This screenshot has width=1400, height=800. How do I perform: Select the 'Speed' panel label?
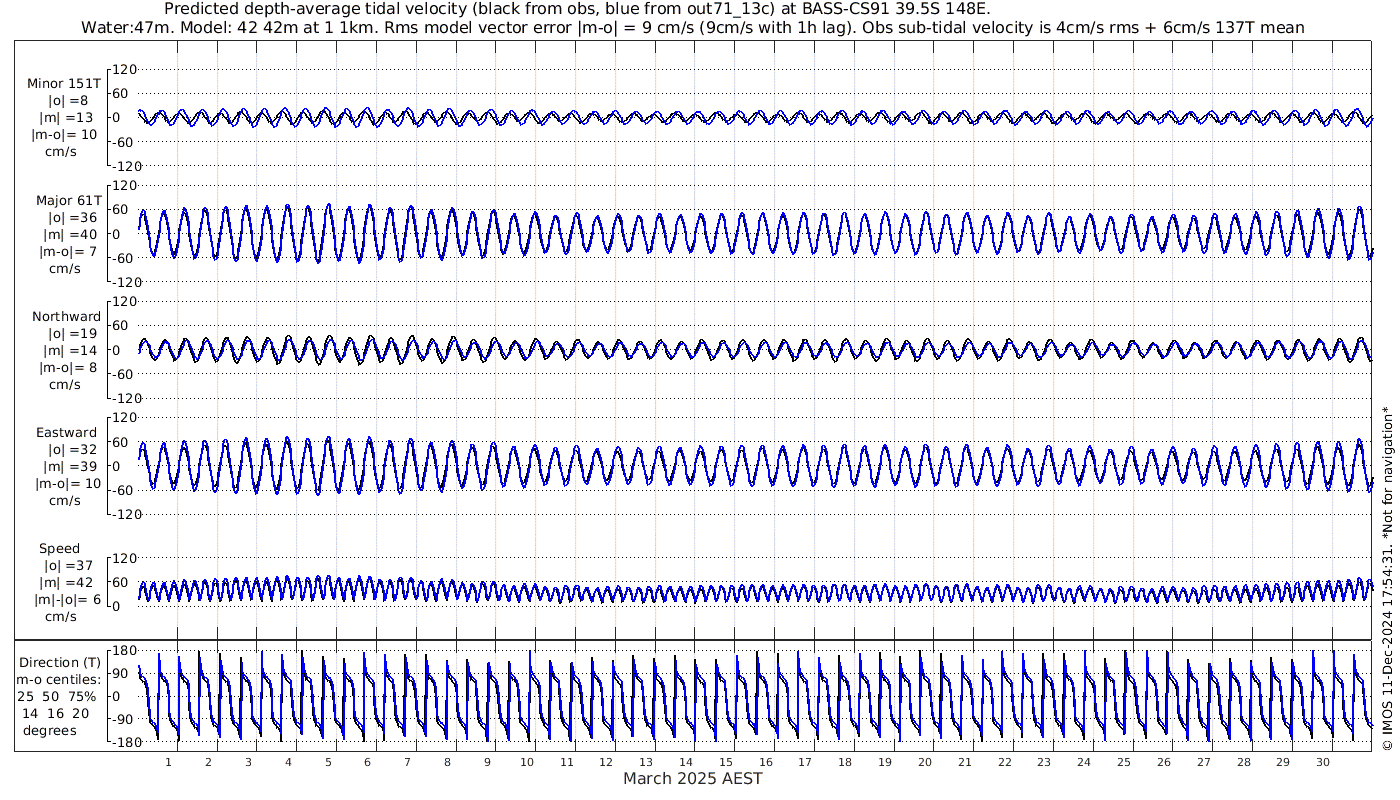pyautogui.click(x=60, y=549)
